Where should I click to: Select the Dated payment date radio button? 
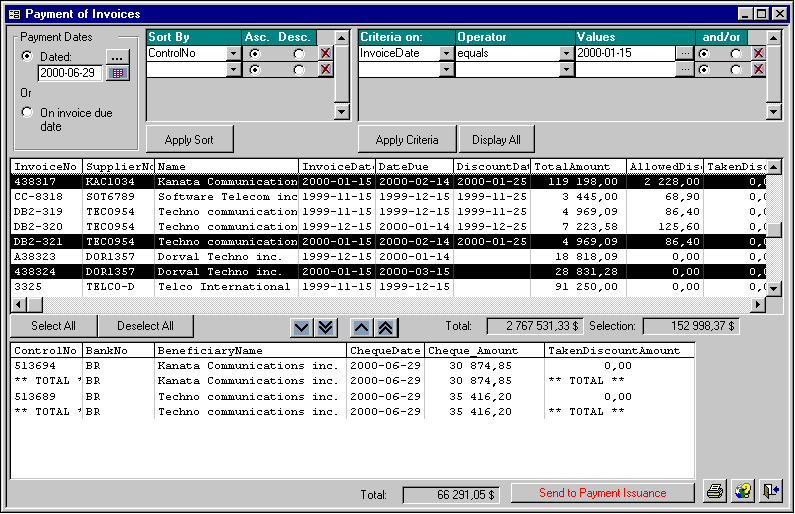pyautogui.click(x=27, y=56)
